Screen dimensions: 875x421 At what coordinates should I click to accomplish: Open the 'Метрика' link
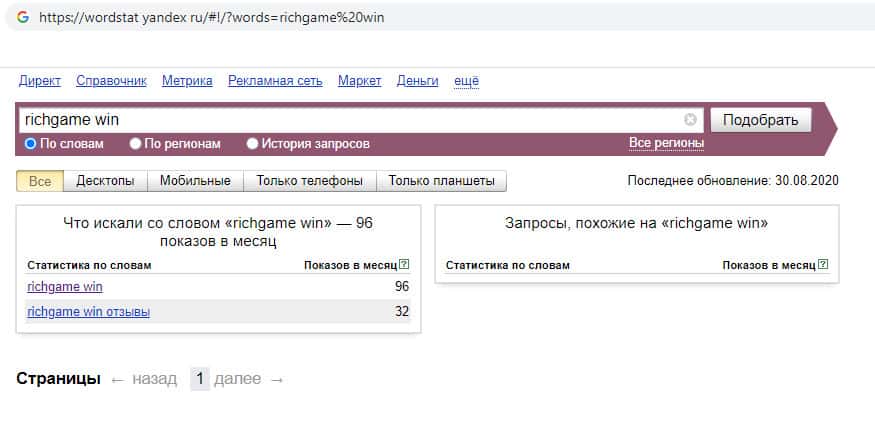188,81
